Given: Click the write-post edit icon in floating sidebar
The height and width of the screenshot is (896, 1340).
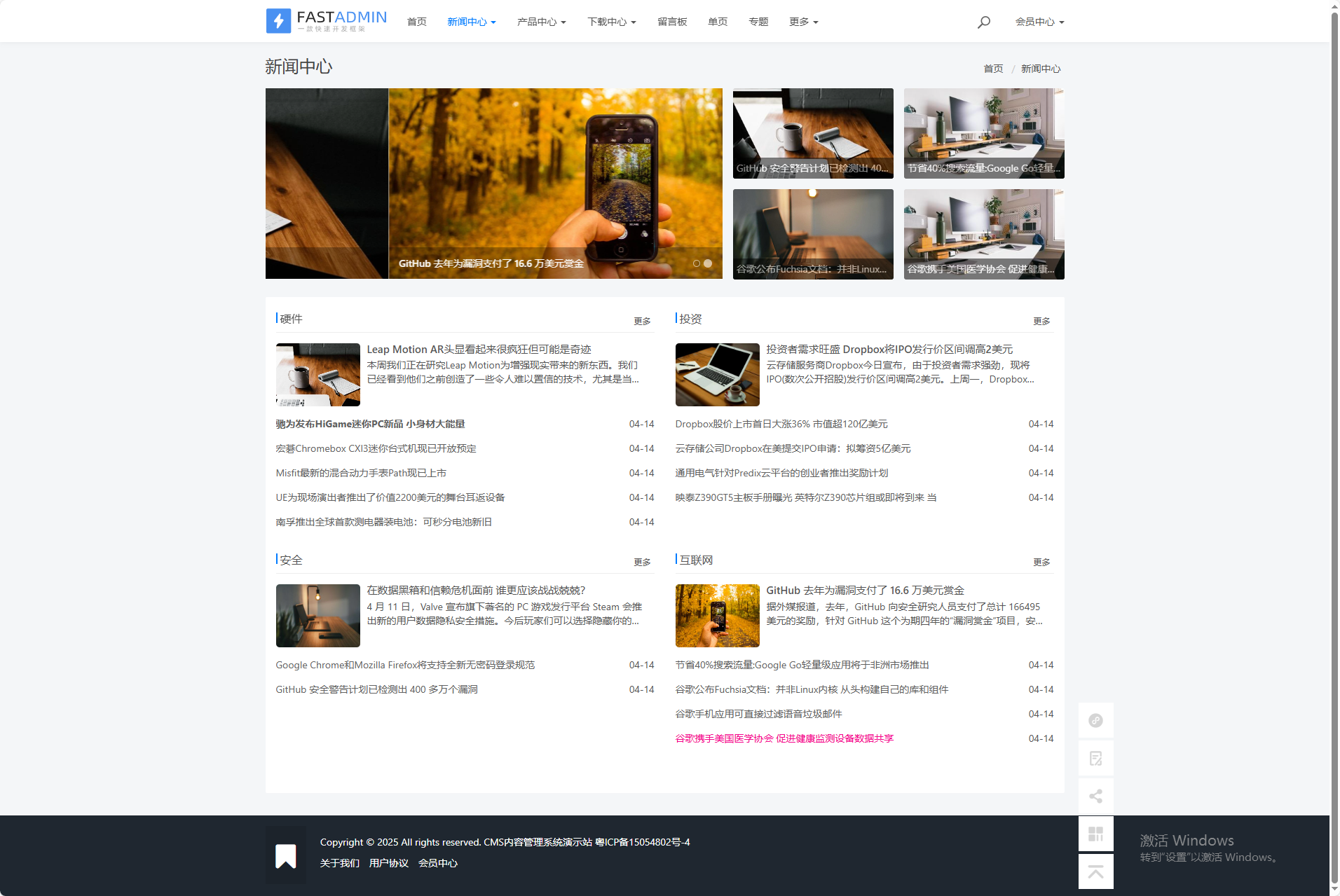Looking at the screenshot, I should [x=1095, y=759].
